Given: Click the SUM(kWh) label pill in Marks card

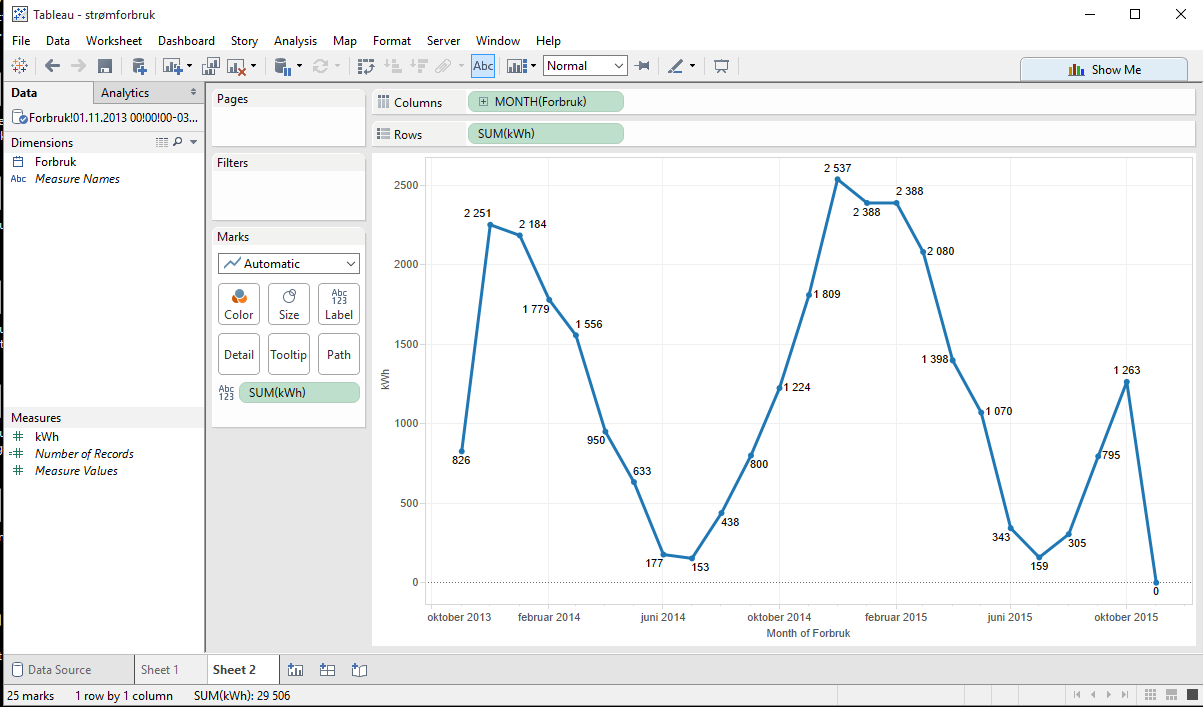Looking at the screenshot, I should (299, 392).
